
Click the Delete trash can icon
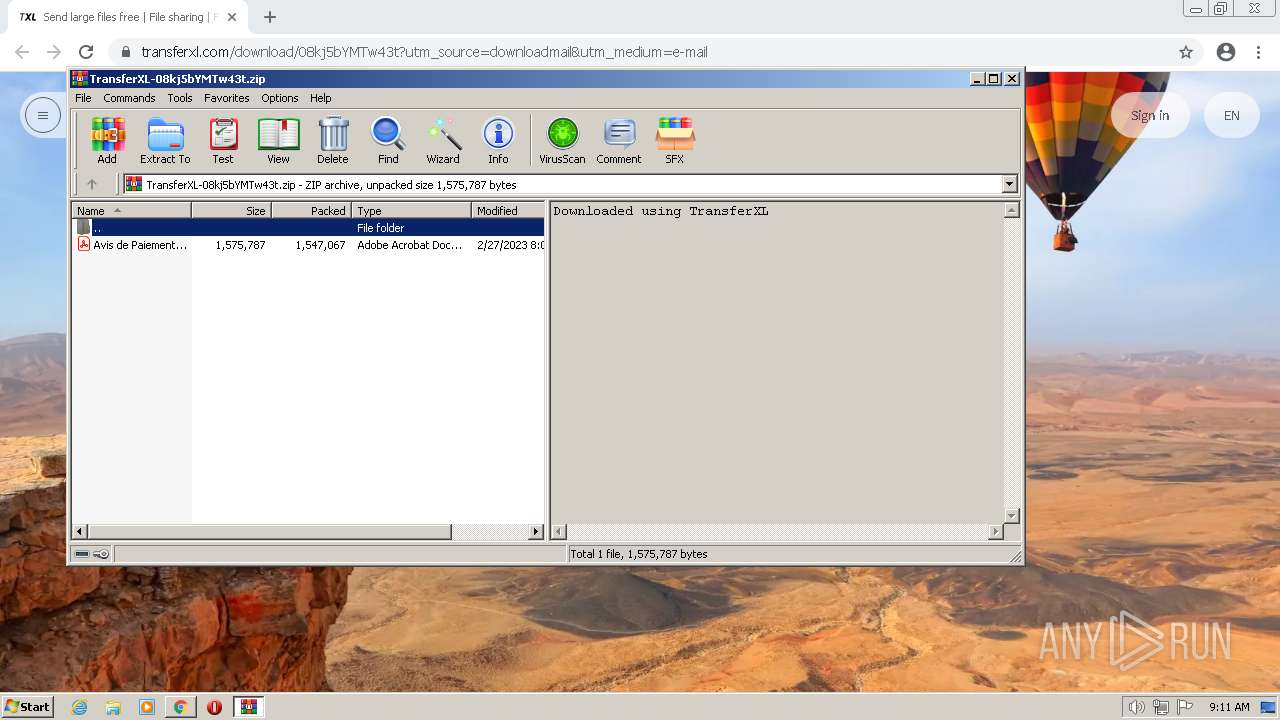(x=333, y=140)
